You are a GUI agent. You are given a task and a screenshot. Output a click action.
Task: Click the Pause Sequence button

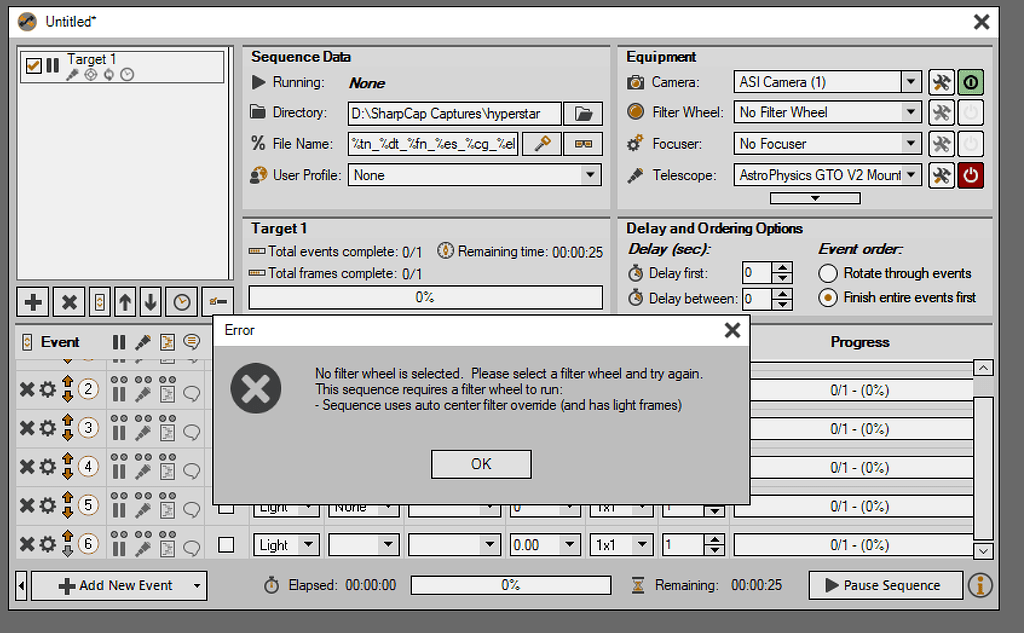point(884,585)
